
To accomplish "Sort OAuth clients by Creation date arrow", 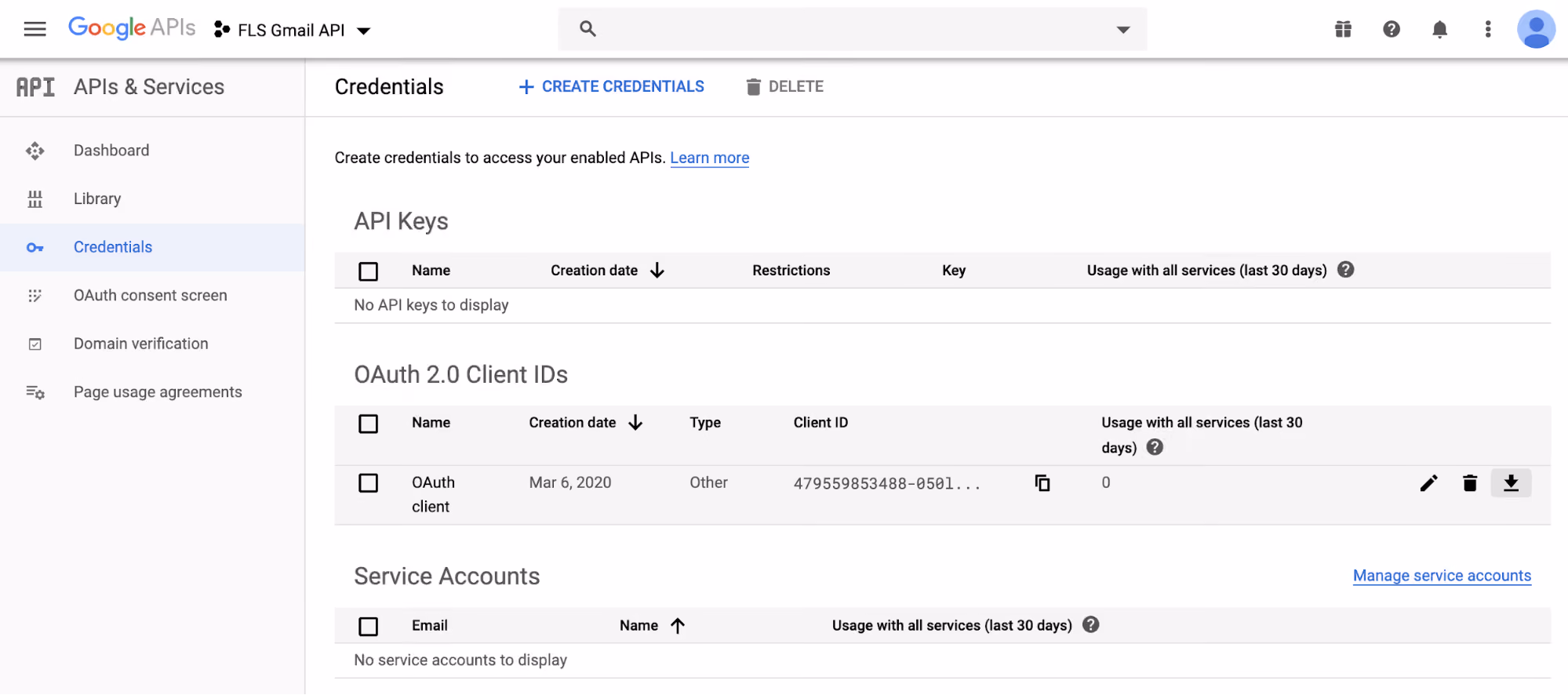I will (x=635, y=423).
